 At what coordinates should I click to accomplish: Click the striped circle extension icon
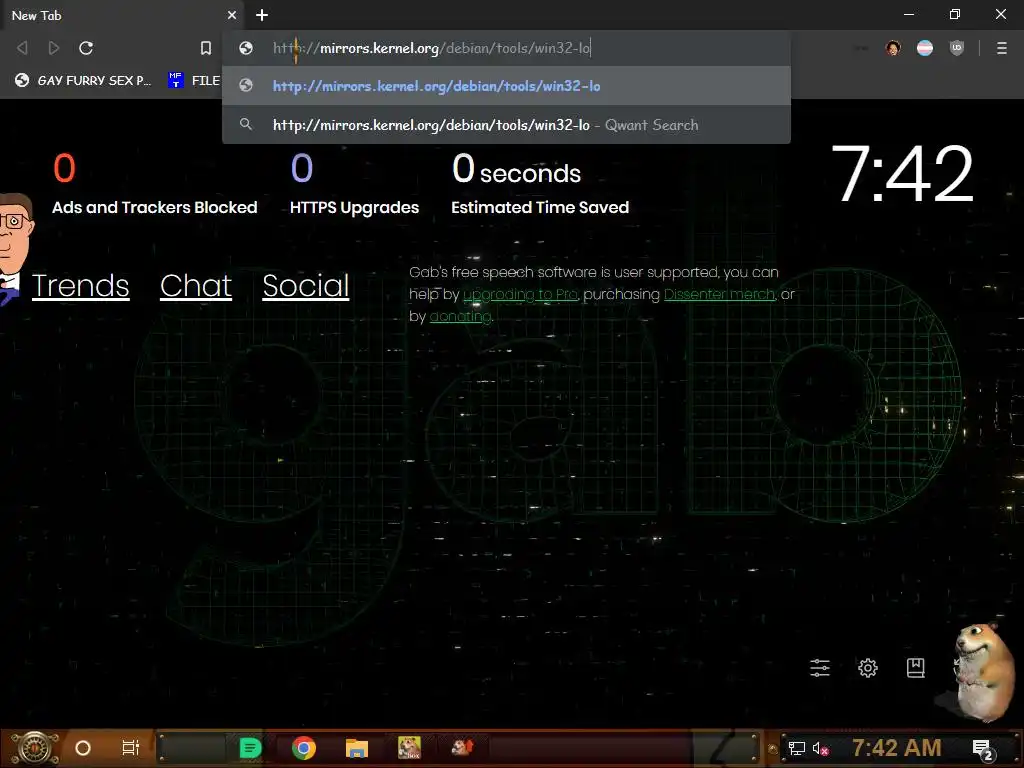(925, 48)
